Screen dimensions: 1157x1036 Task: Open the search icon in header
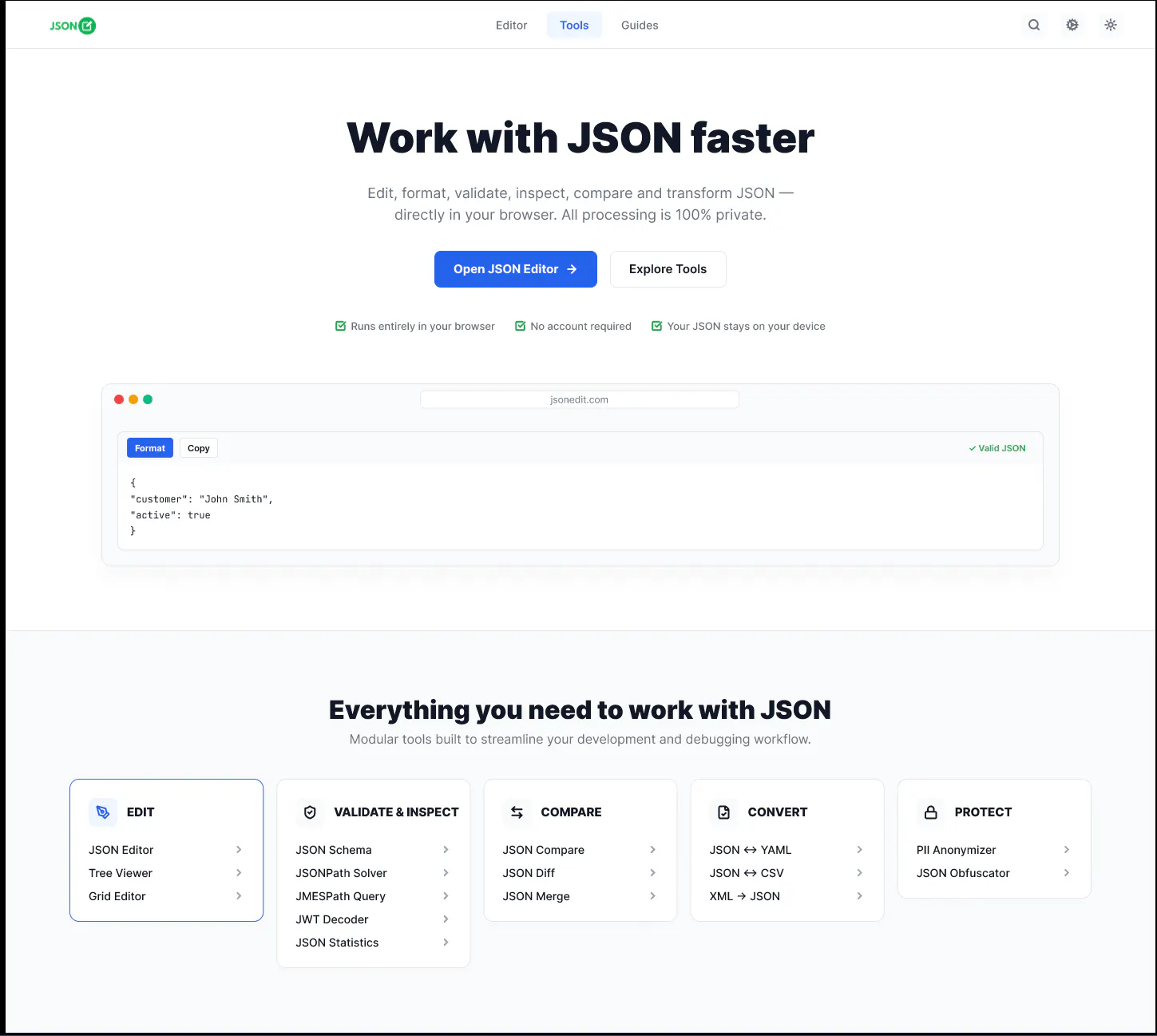click(1034, 25)
